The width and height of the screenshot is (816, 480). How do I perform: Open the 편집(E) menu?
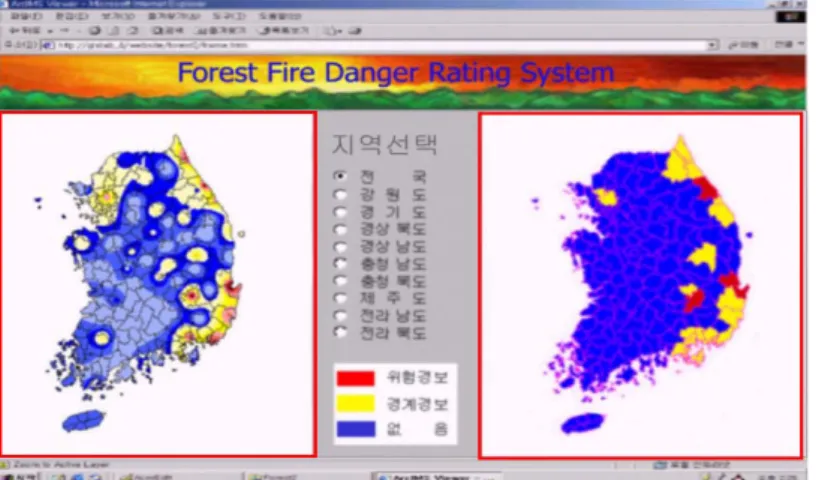coord(72,16)
